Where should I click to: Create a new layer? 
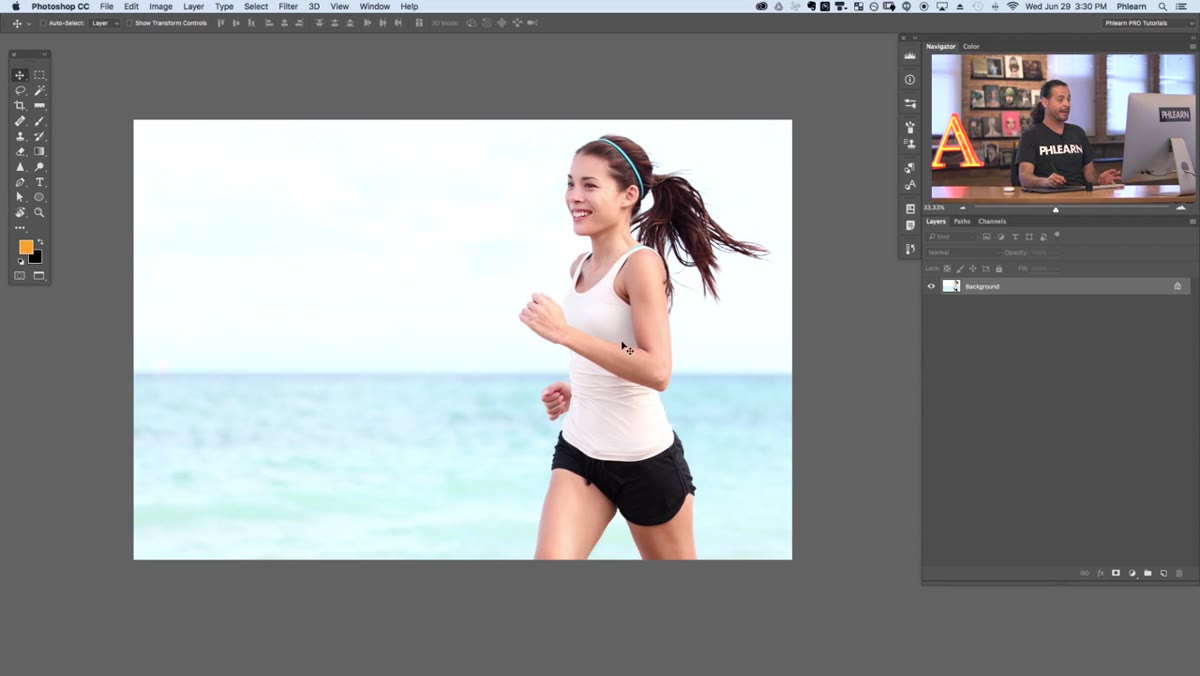coord(1163,573)
